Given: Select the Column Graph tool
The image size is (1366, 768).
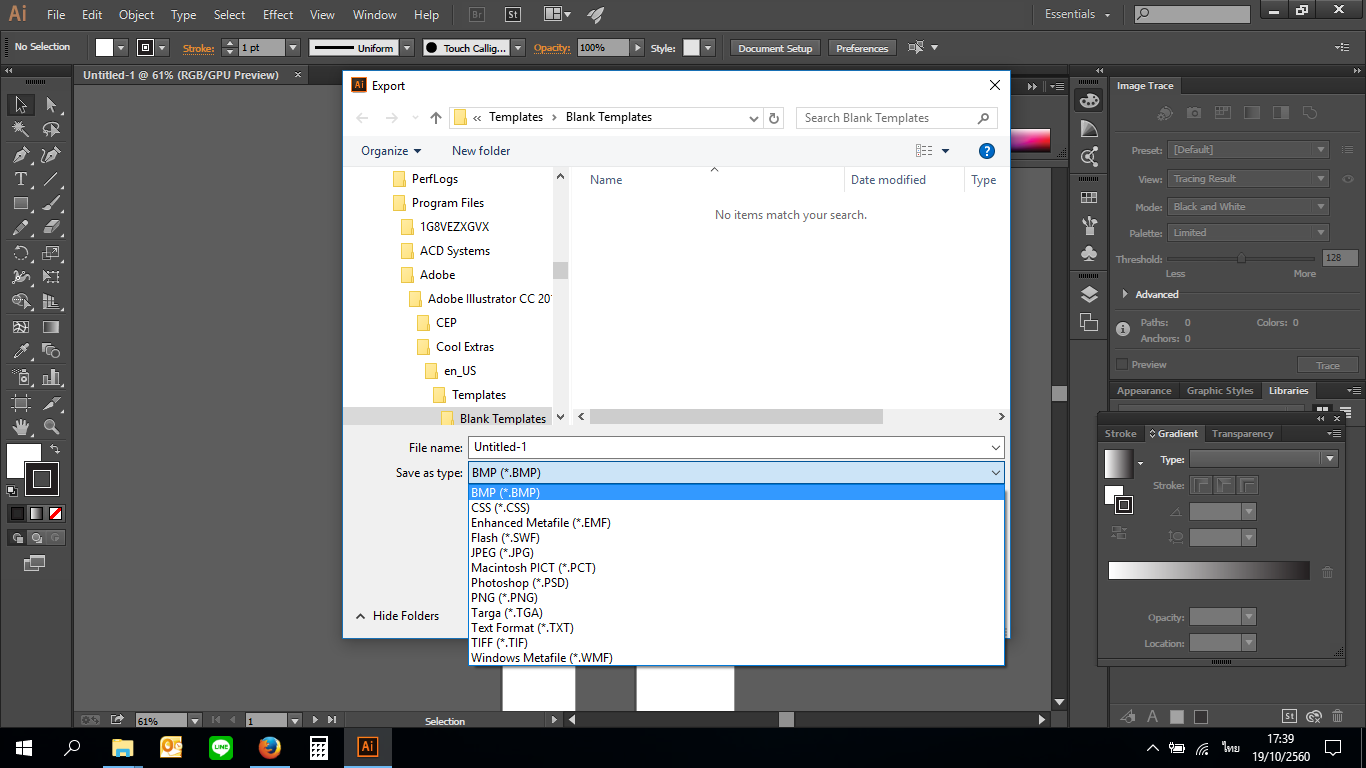Looking at the screenshot, I should [x=51, y=377].
